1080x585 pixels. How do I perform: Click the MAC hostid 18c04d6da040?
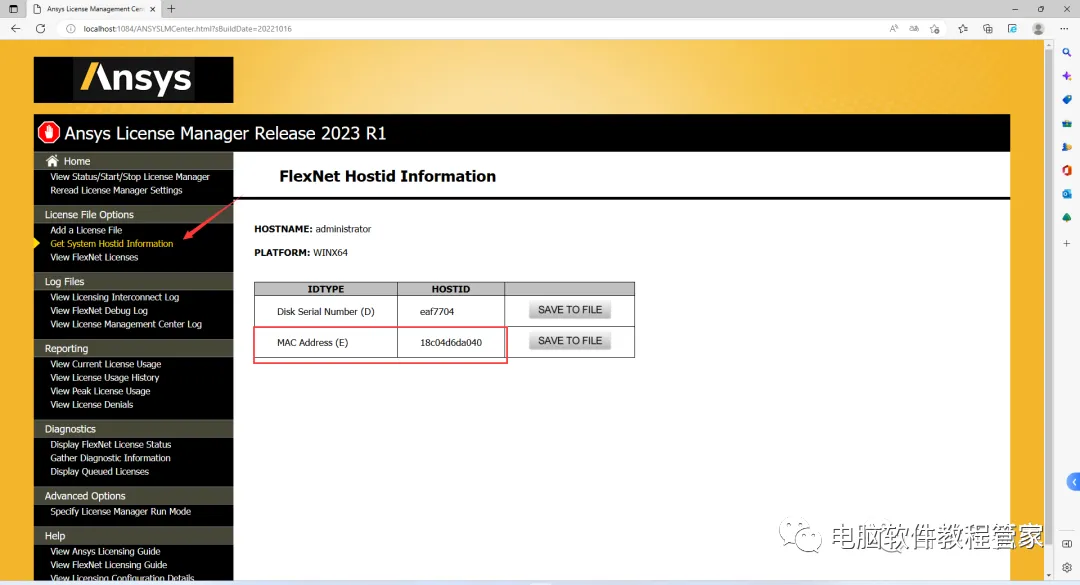click(450, 342)
